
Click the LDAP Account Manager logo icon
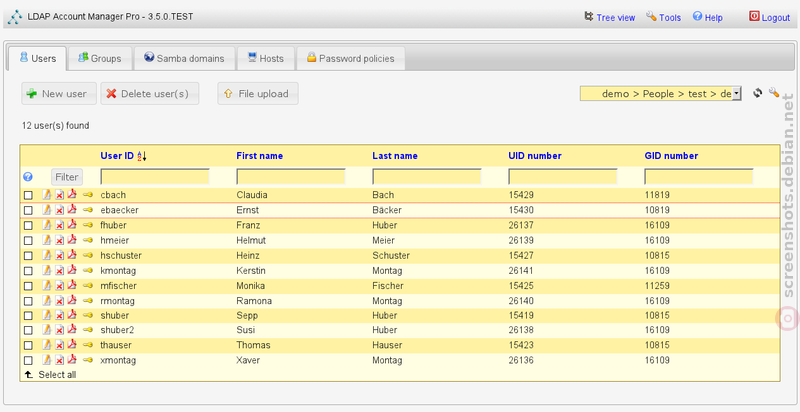pyautogui.click(x=15, y=17)
